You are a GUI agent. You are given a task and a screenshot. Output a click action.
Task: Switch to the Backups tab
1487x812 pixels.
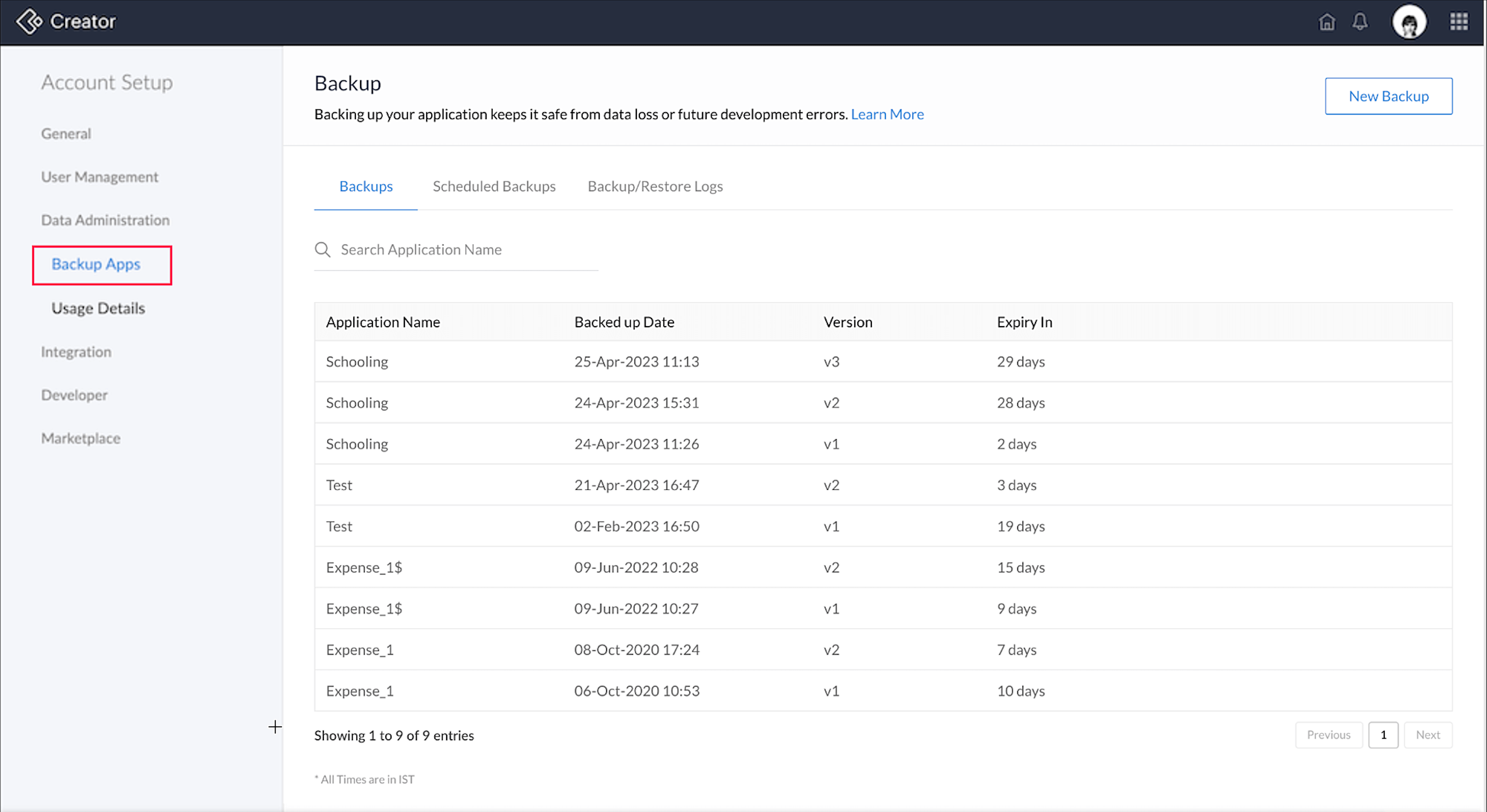366,186
